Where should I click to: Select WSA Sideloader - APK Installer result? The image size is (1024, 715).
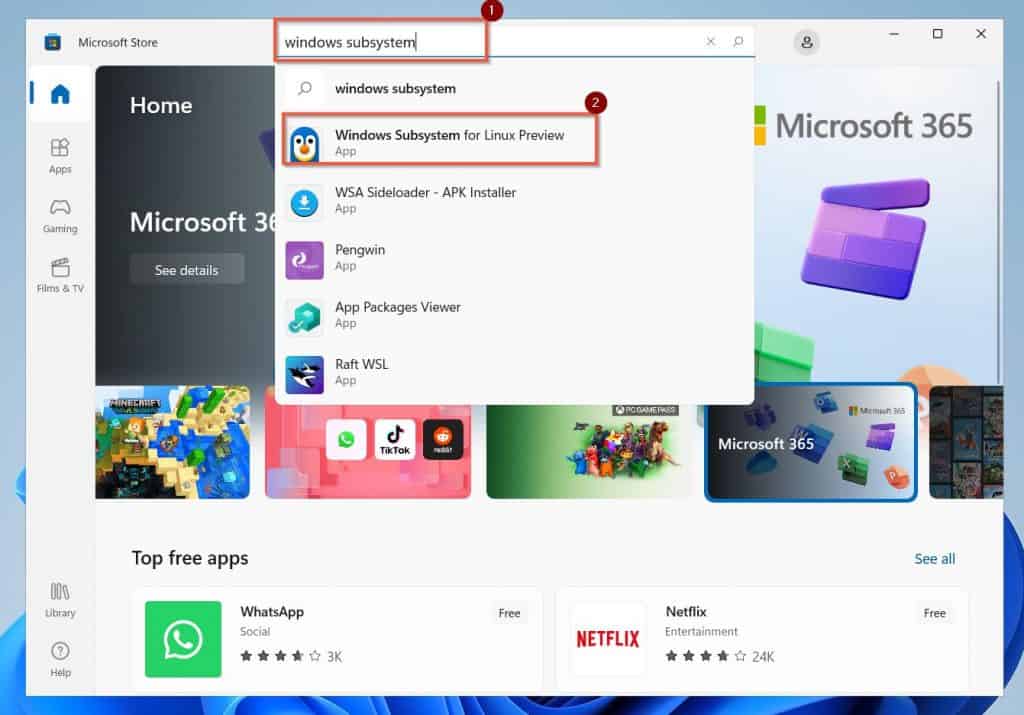pyautogui.click(x=515, y=200)
